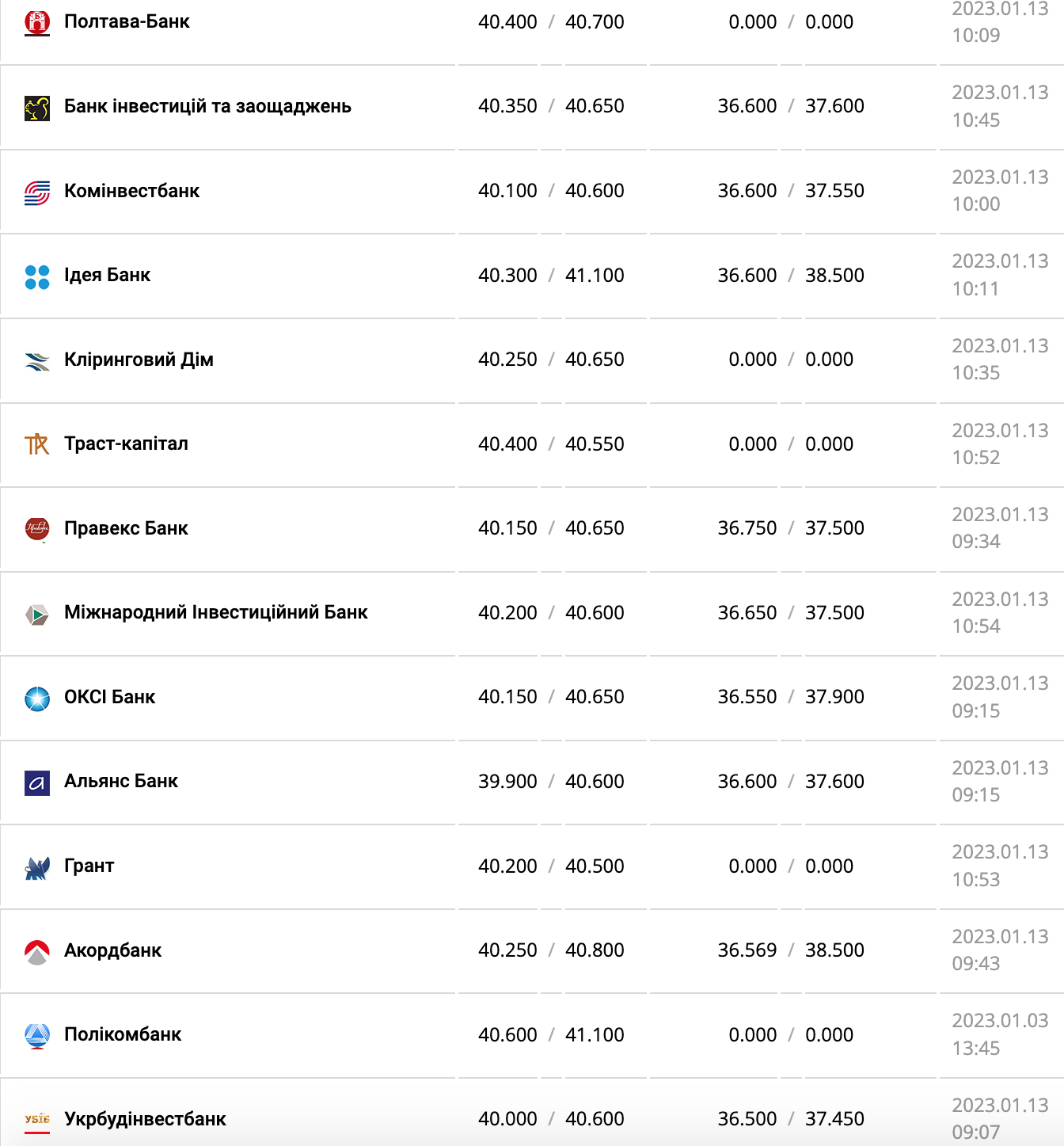This screenshot has height=1146, width=1064.
Task: Click the Кліринговий Дім logo icon
Action: [37, 361]
